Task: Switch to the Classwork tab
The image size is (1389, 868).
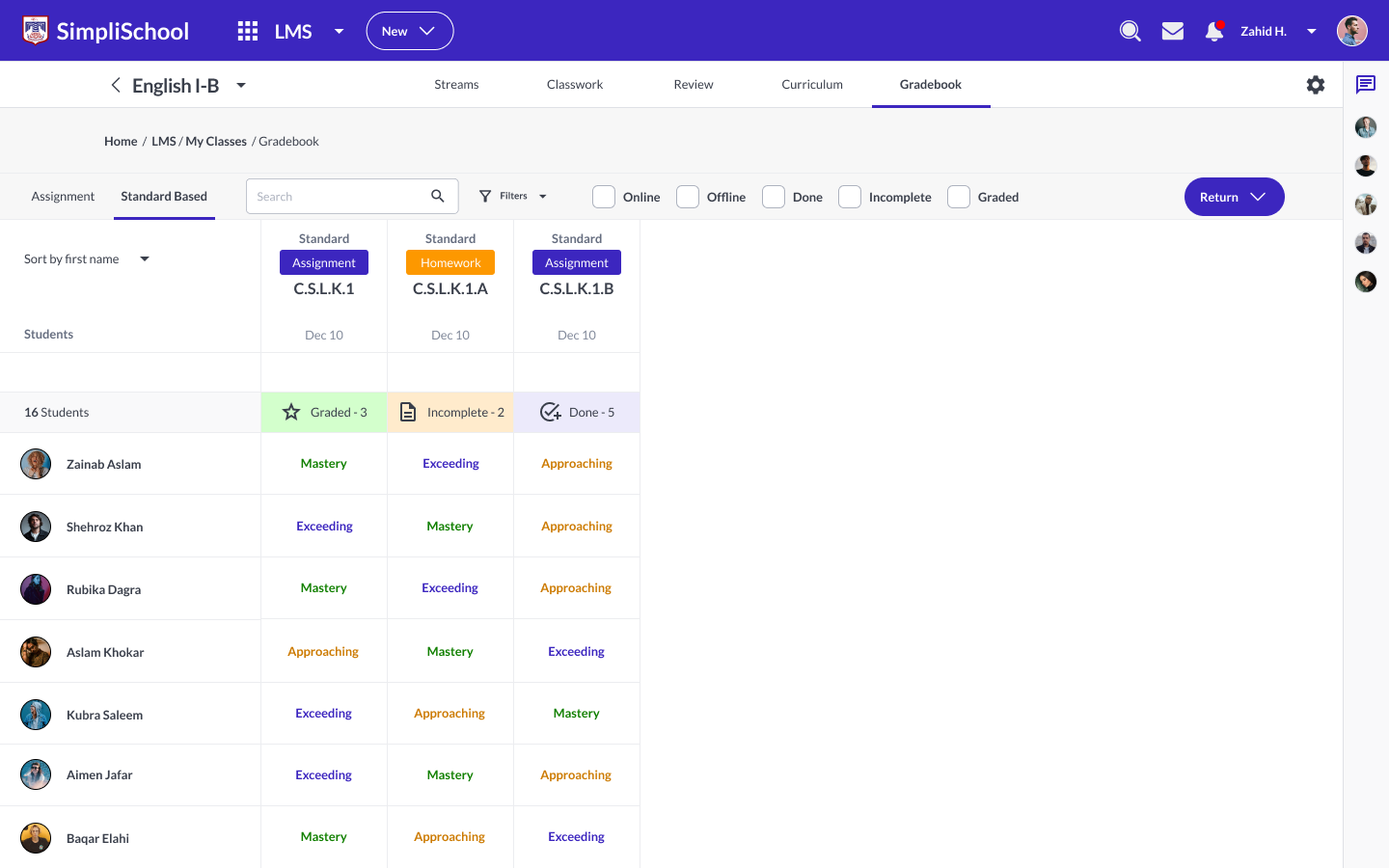Action: [x=575, y=85]
